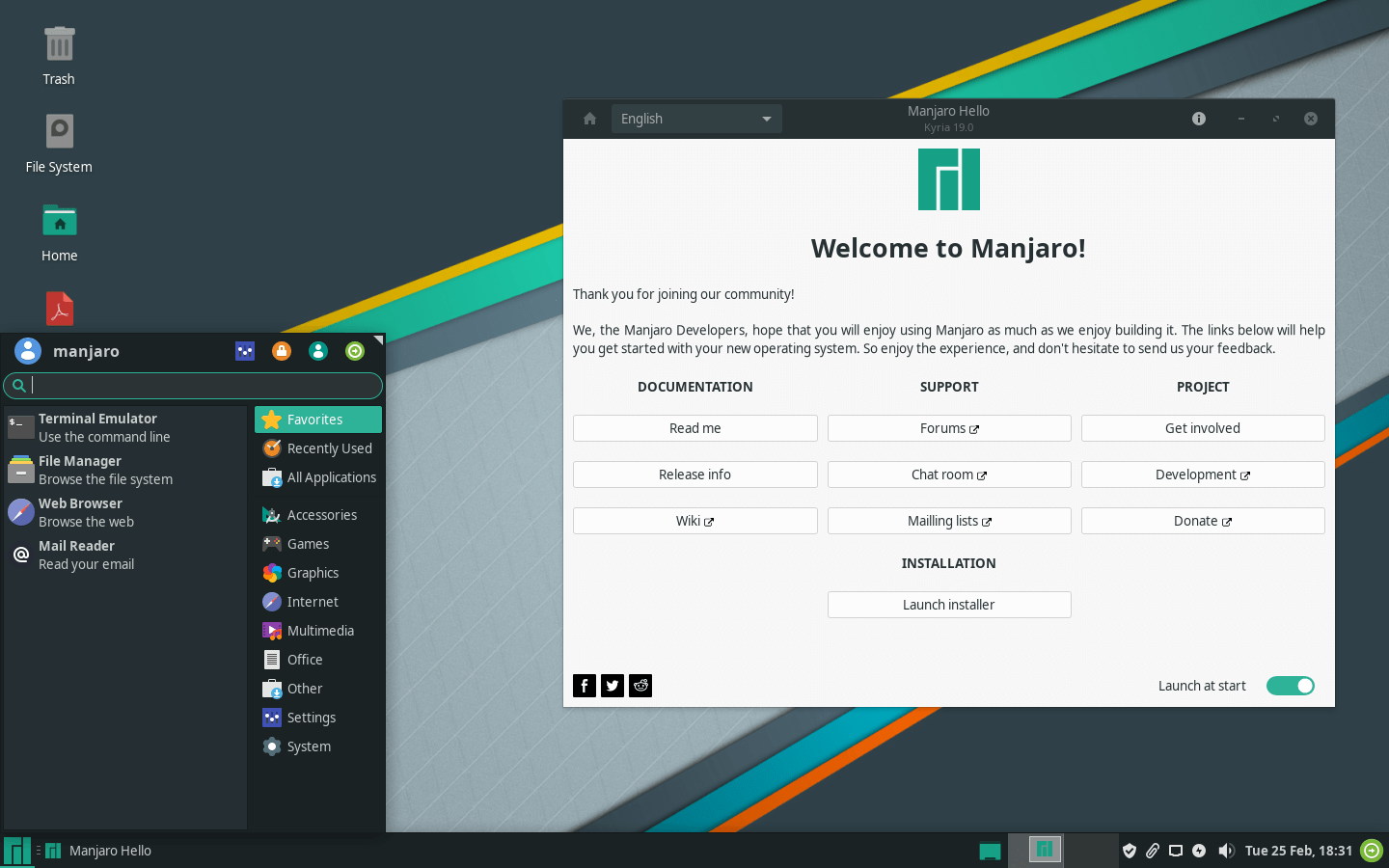Open the Development link button
Viewport: 1389px width, 868px height.
[x=1203, y=475]
